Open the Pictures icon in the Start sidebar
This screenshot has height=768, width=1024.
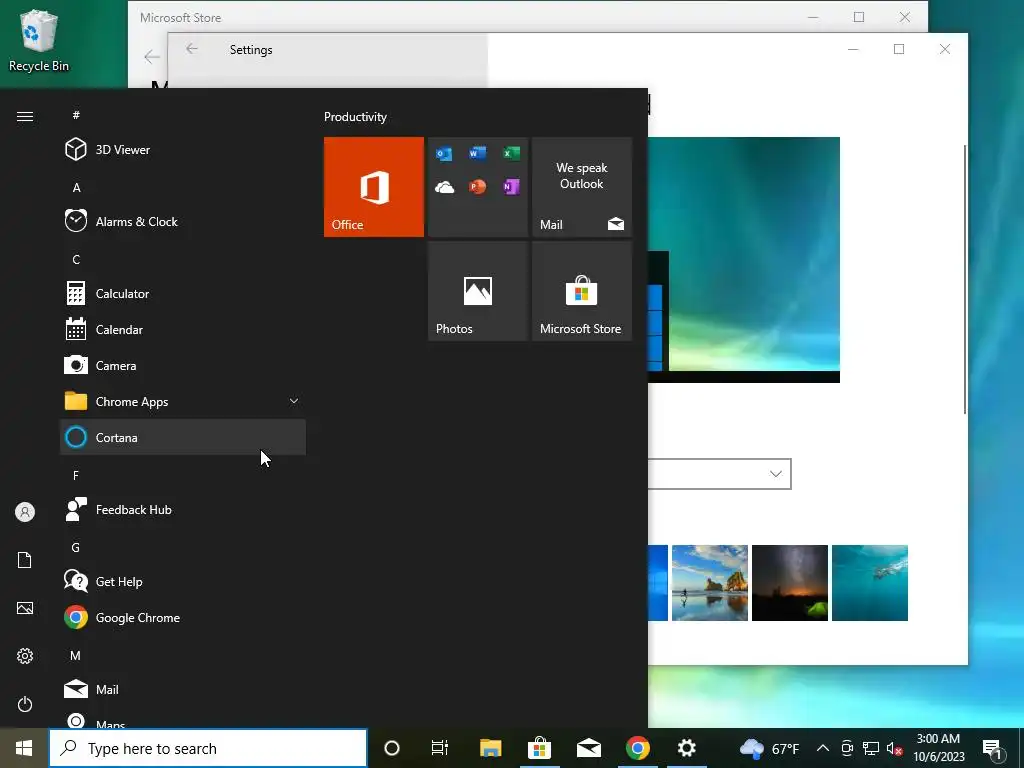[25, 608]
